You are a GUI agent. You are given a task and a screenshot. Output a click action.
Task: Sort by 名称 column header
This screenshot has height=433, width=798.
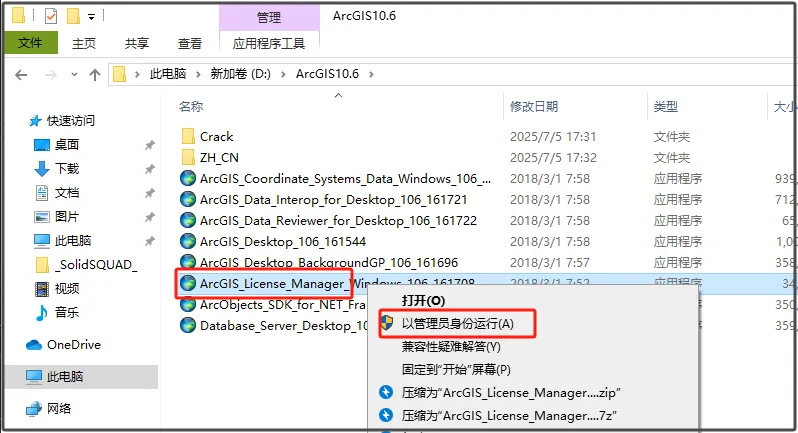(191, 106)
